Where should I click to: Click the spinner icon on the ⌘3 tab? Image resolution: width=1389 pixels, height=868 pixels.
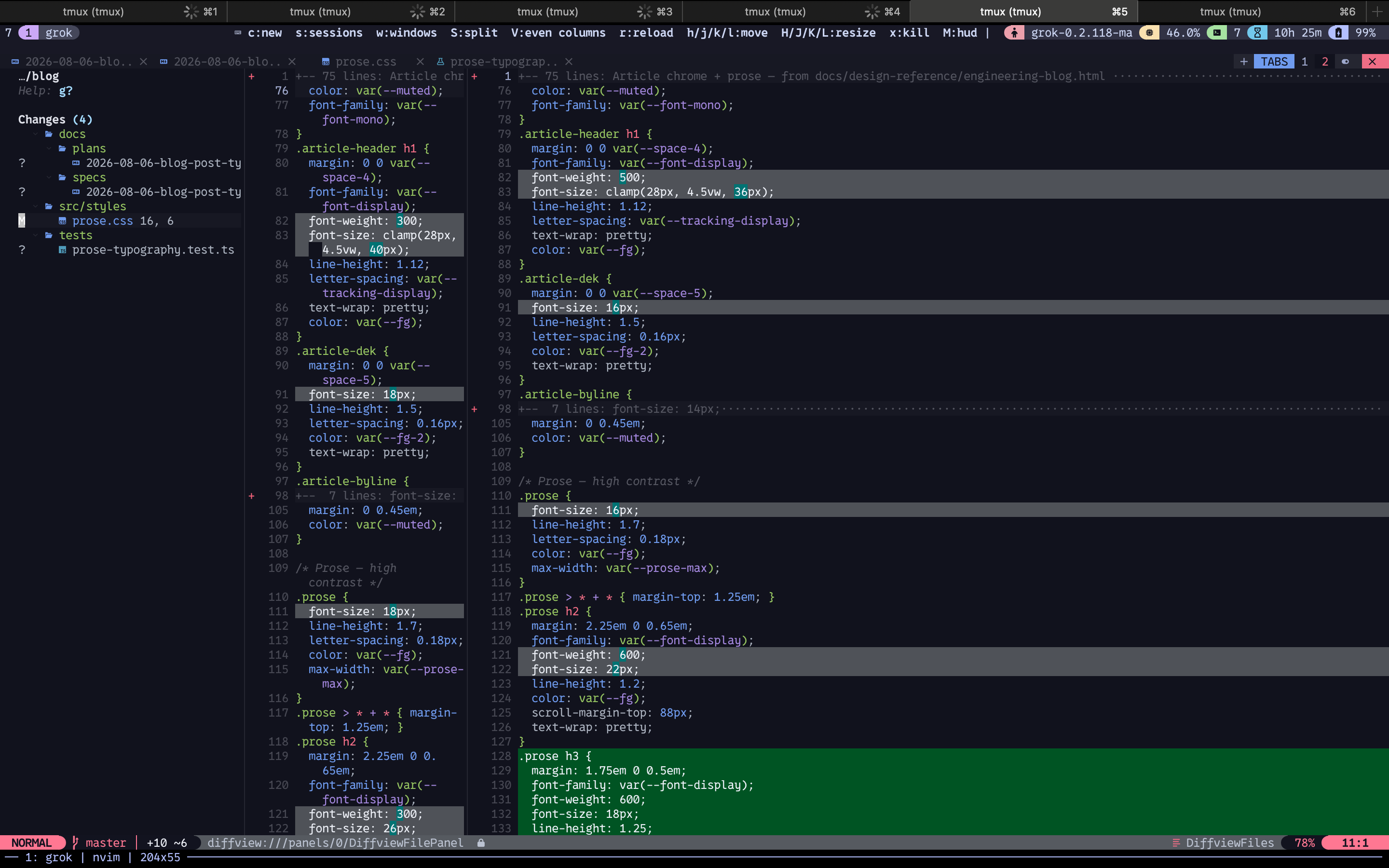(645, 12)
